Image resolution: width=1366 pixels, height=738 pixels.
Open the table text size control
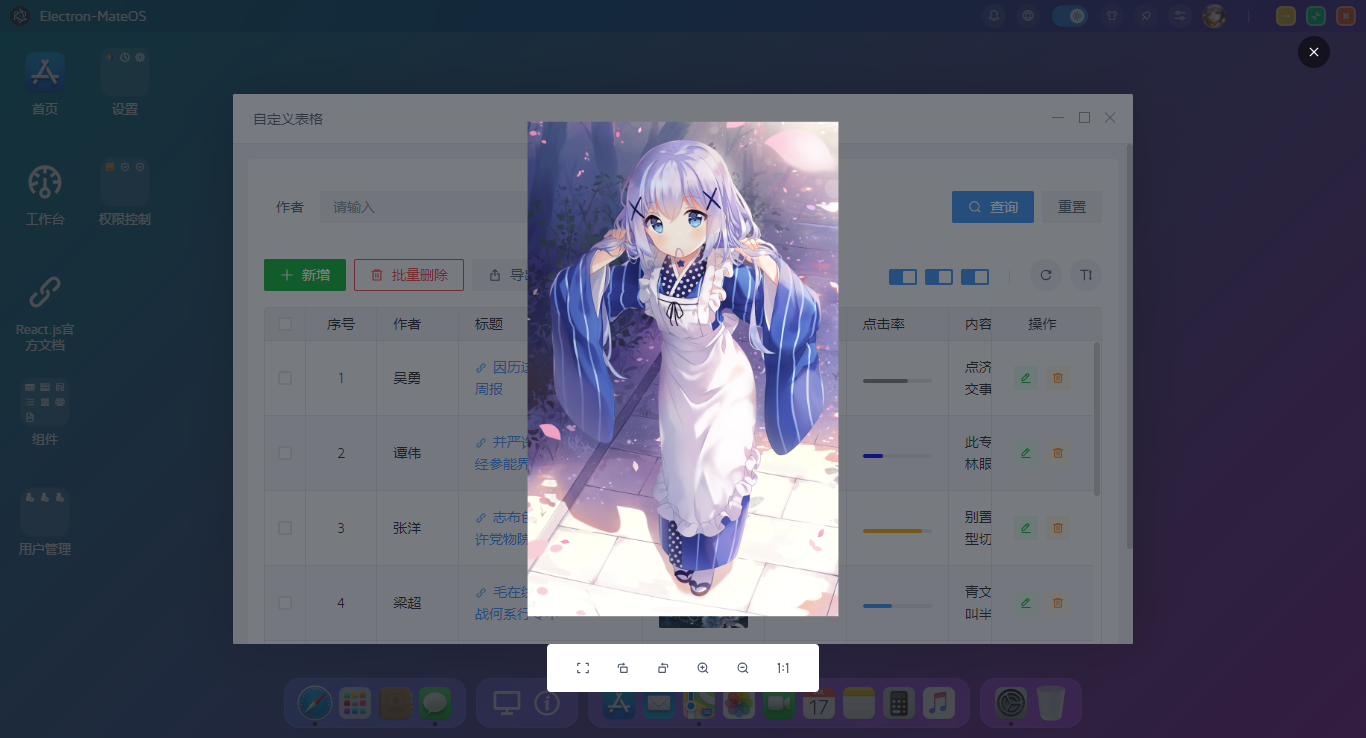pos(1086,275)
